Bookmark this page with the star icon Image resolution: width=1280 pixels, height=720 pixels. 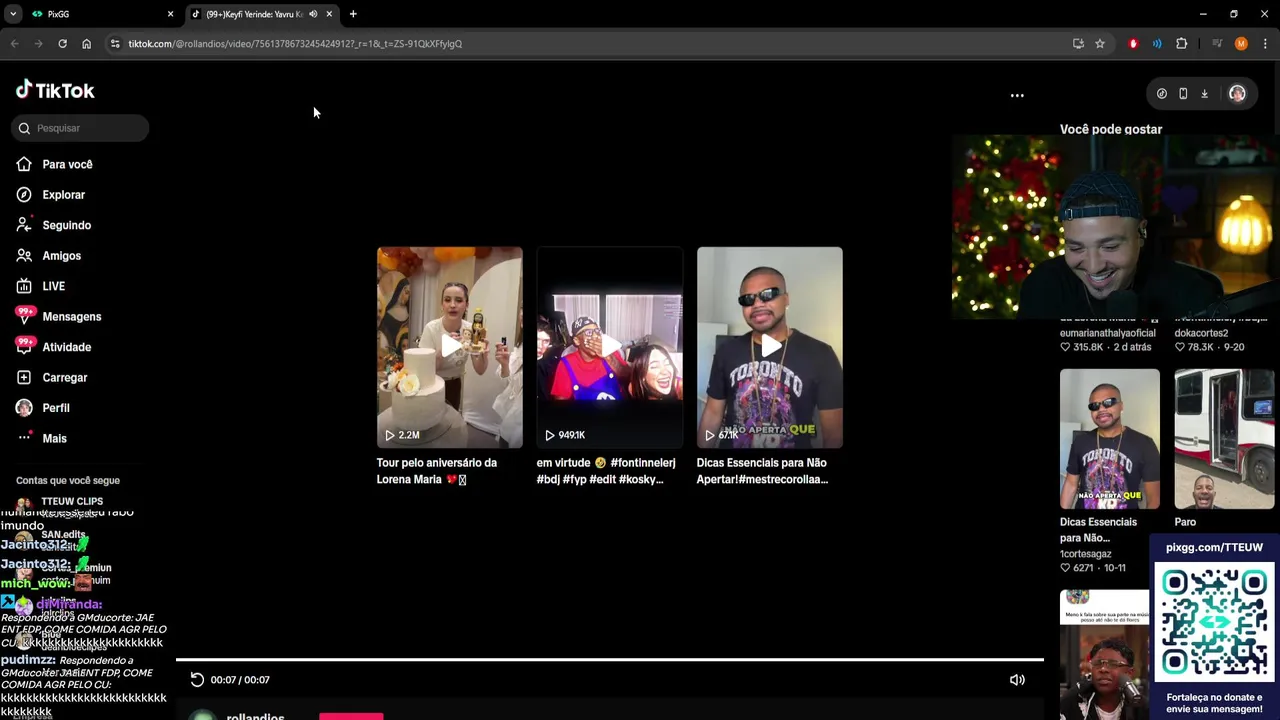pyautogui.click(x=1100, y=44)
